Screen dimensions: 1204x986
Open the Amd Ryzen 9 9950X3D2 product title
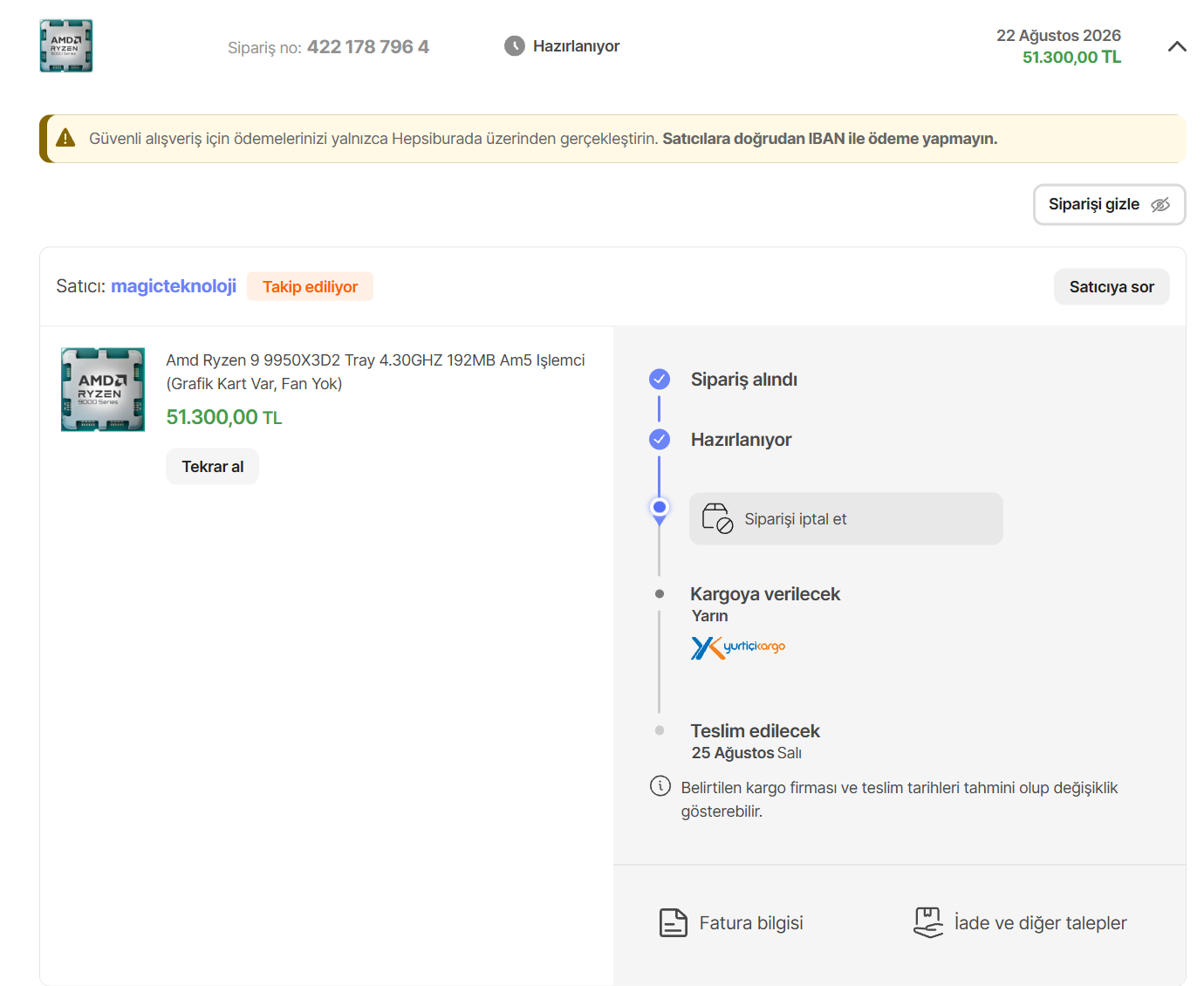(x=375, y=372)
